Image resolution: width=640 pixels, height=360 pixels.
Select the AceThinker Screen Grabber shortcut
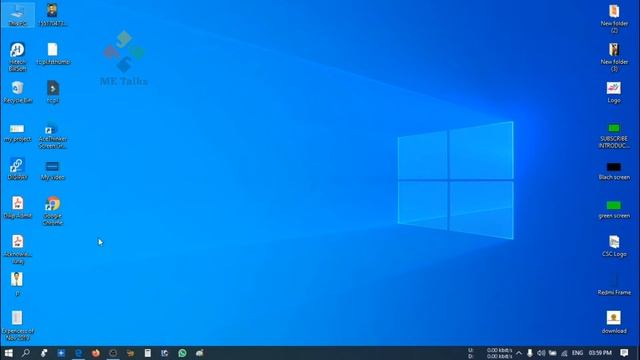pos(53,136)
